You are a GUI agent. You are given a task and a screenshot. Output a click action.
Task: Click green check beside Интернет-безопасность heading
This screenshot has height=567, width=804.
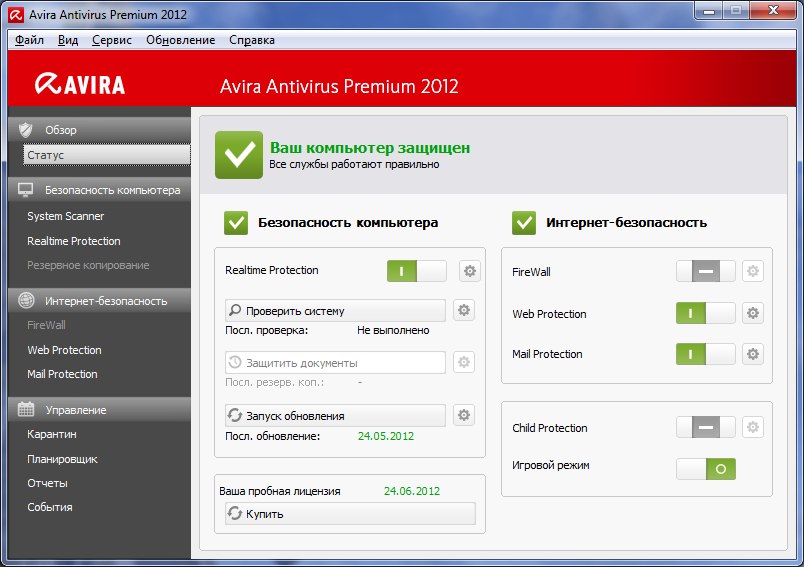(x=524, y=223)
